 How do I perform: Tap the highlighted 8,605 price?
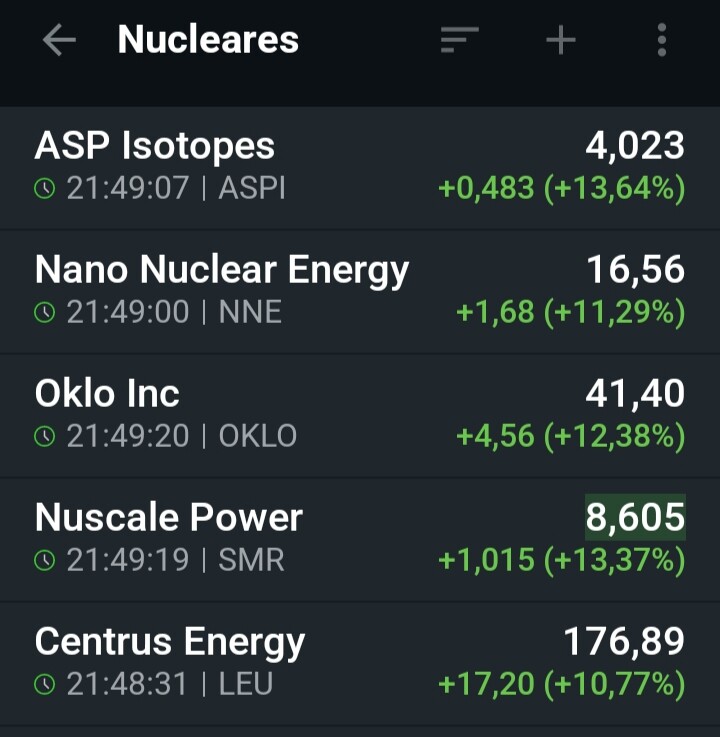click(x=635, y=517)
